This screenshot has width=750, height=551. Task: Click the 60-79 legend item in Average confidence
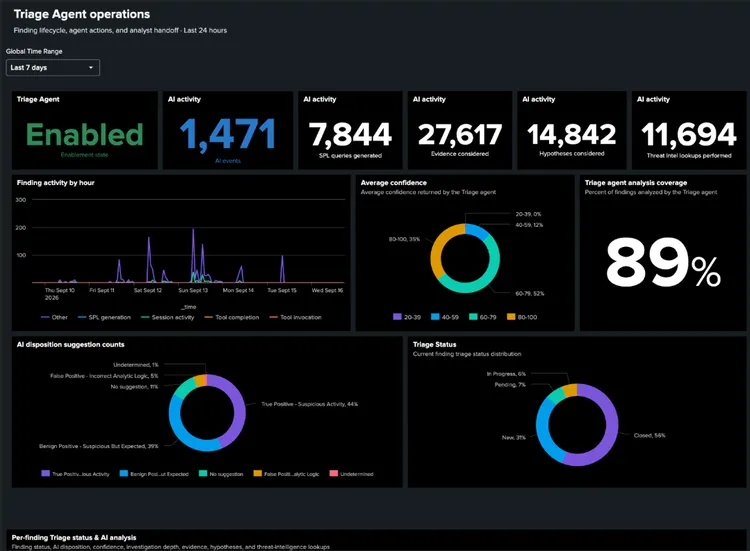click(x=483, y=317)
